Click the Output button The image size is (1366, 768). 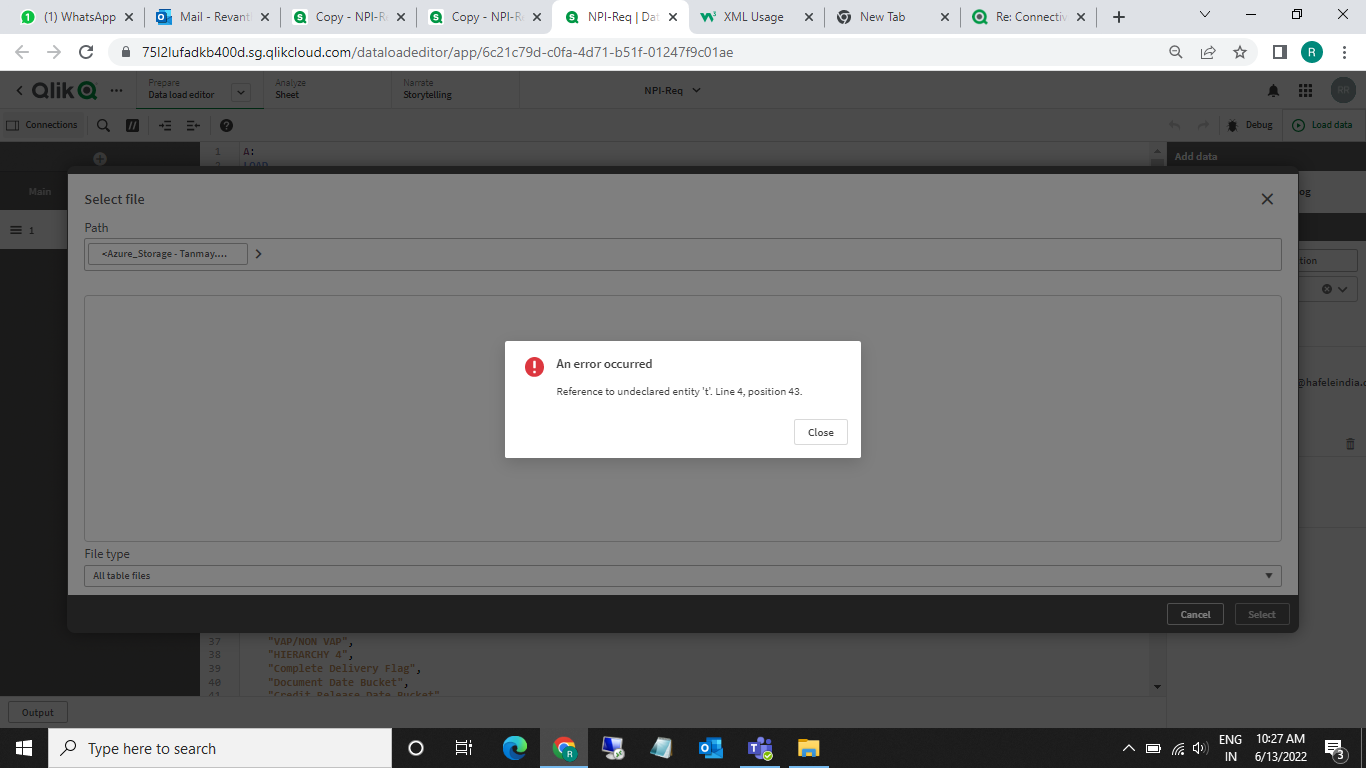coord(38,712)
